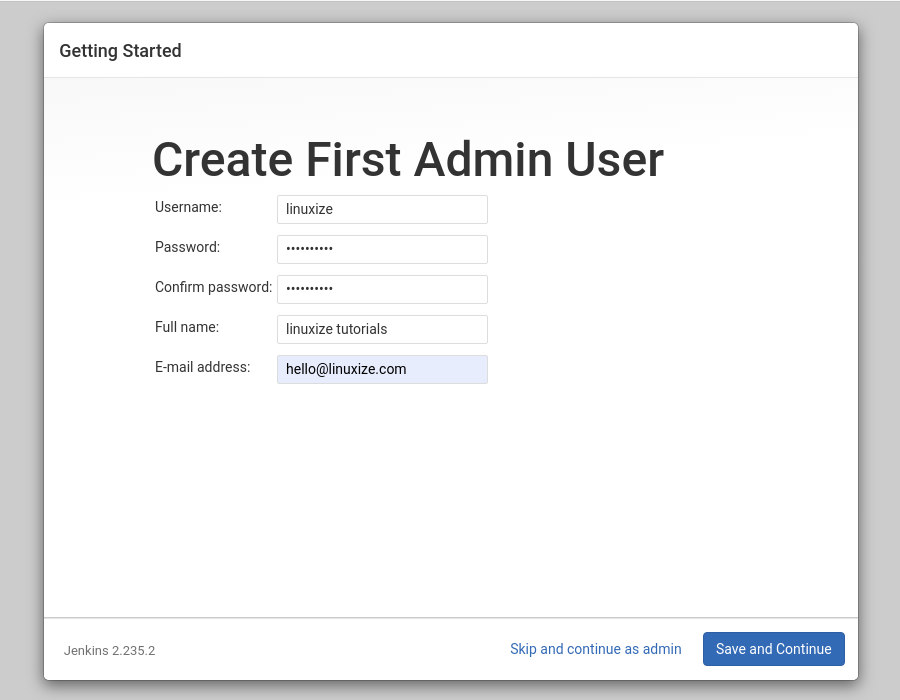Click the E-mail address label
This screenshot has width=900, height=700.
coord(203,367)
